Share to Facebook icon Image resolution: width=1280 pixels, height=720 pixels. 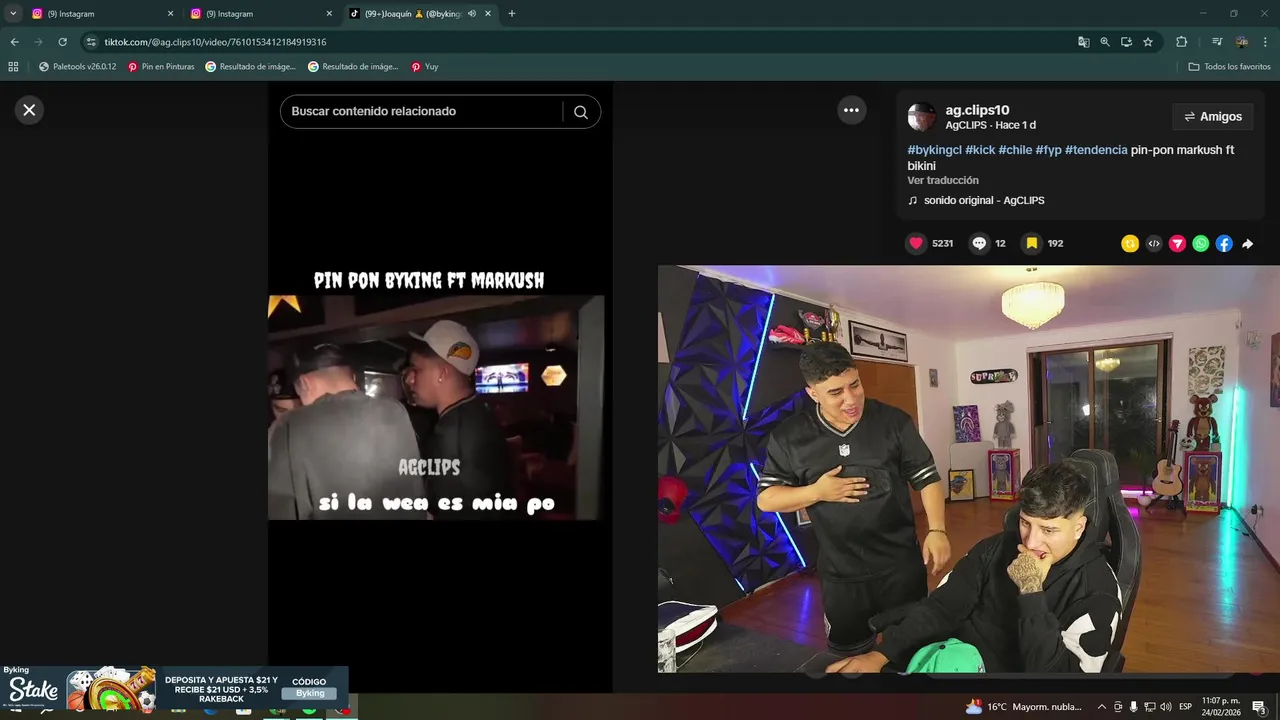pos(1224,243)
